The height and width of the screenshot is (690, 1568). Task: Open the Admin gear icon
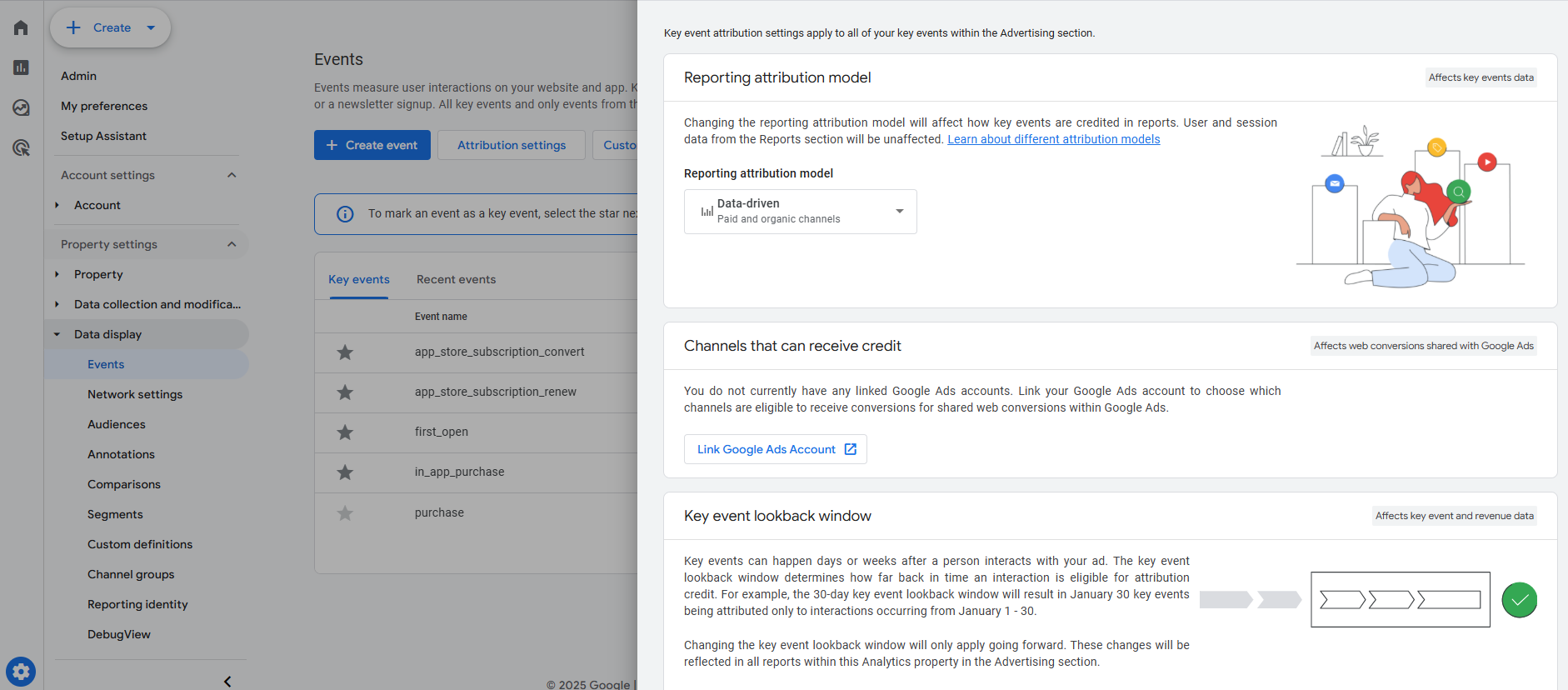pyautogui.click(x=21, y=671)
